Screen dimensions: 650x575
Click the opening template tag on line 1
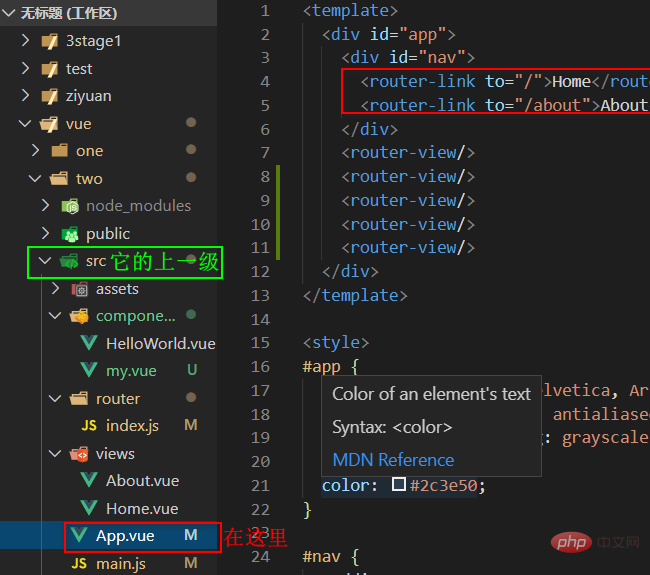(350, 10)
